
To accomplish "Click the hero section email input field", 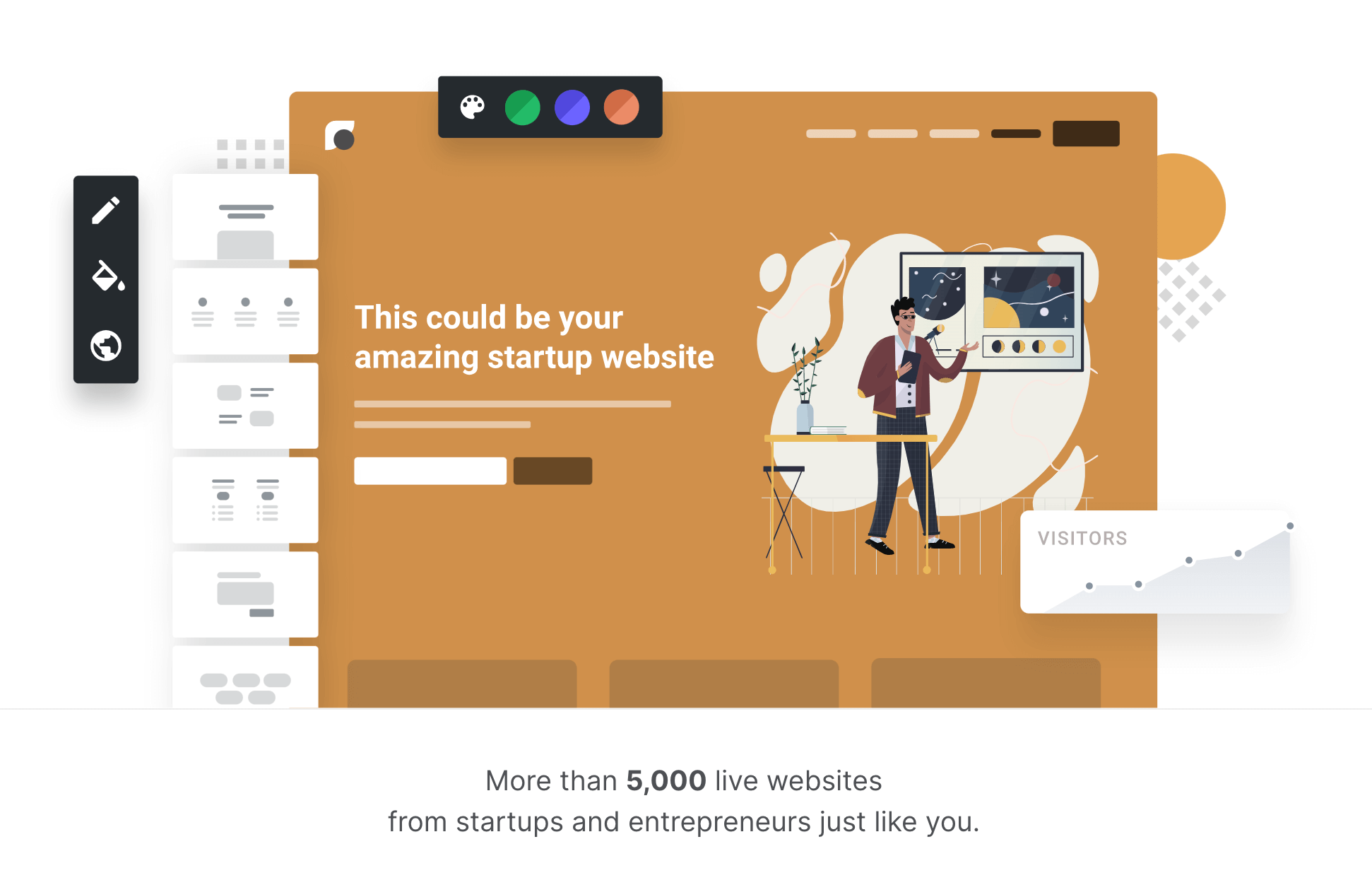I will (430, 470).
